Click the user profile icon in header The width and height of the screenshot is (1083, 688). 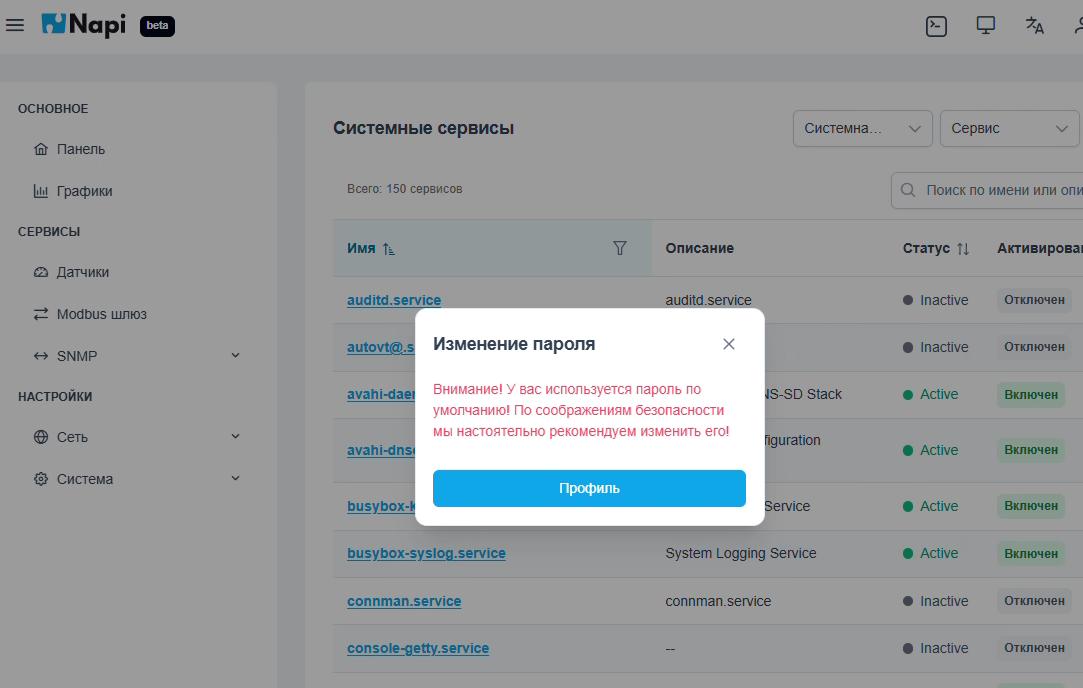tap(1078, 26)
